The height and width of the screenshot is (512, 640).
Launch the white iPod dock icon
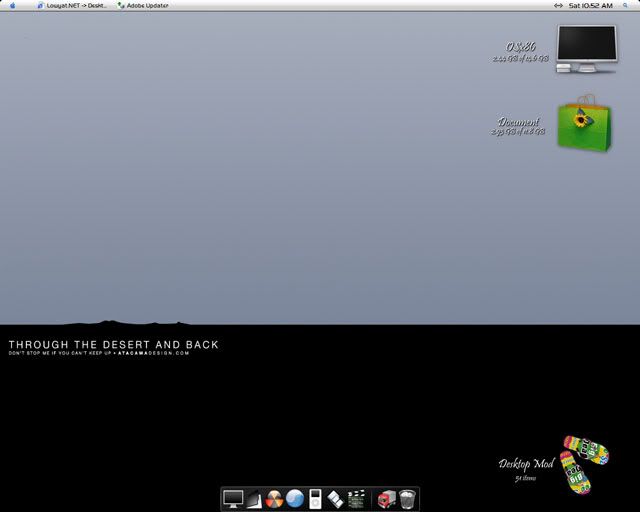point(315,498)
